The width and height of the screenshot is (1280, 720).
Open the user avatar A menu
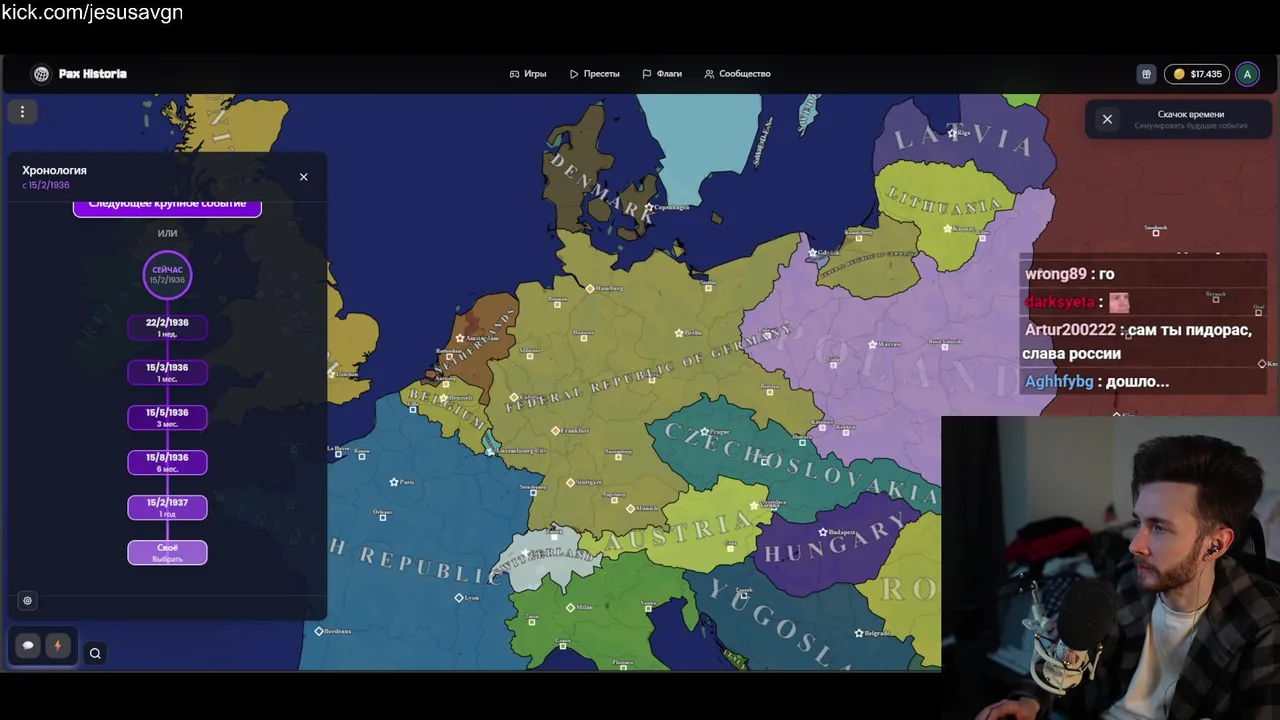[1247, 74]
